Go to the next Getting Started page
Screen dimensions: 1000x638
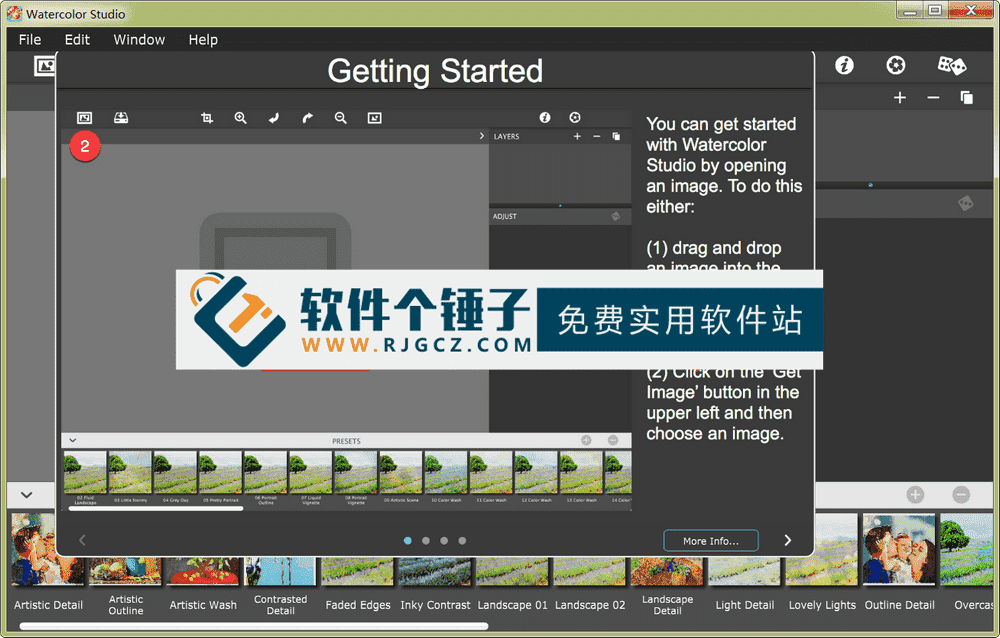click(x=787, y=539)
